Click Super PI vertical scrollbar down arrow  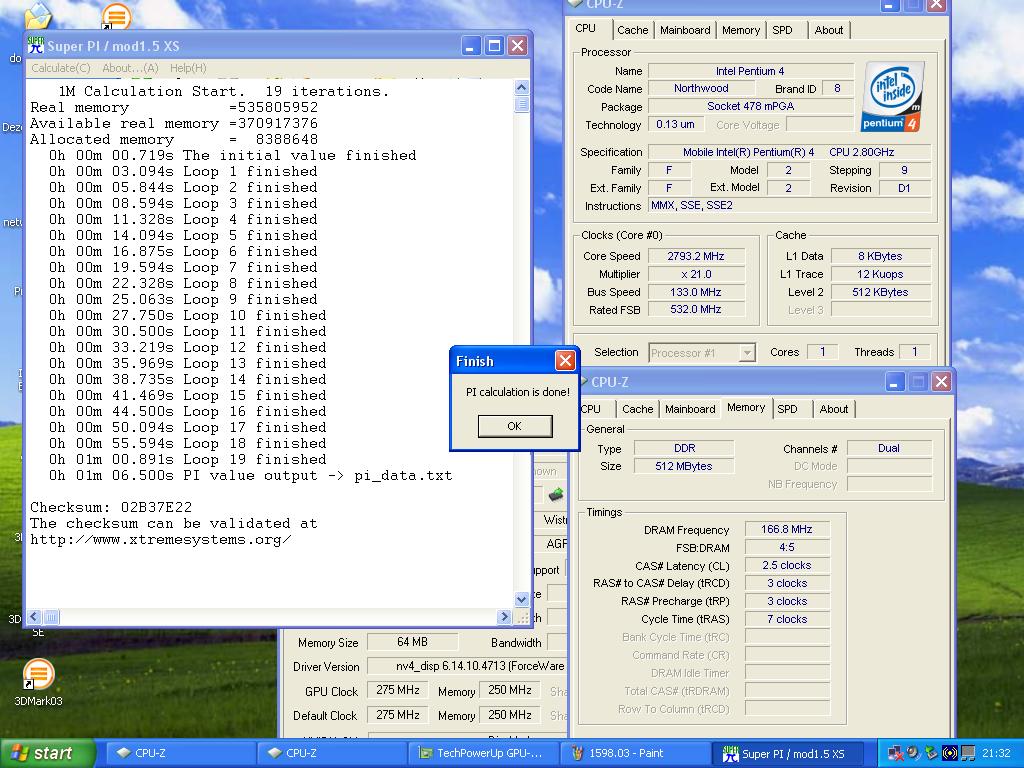[521, 599]
